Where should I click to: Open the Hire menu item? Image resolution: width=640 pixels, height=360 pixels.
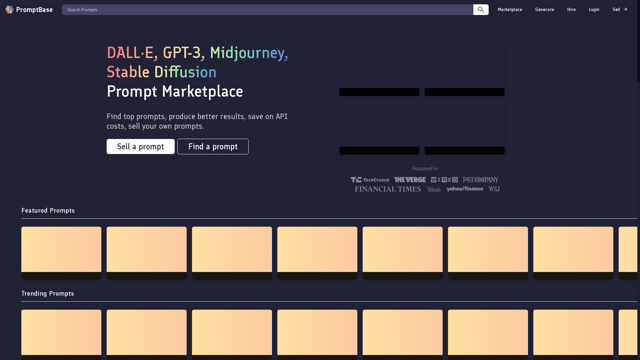click(x=571, y=9)
